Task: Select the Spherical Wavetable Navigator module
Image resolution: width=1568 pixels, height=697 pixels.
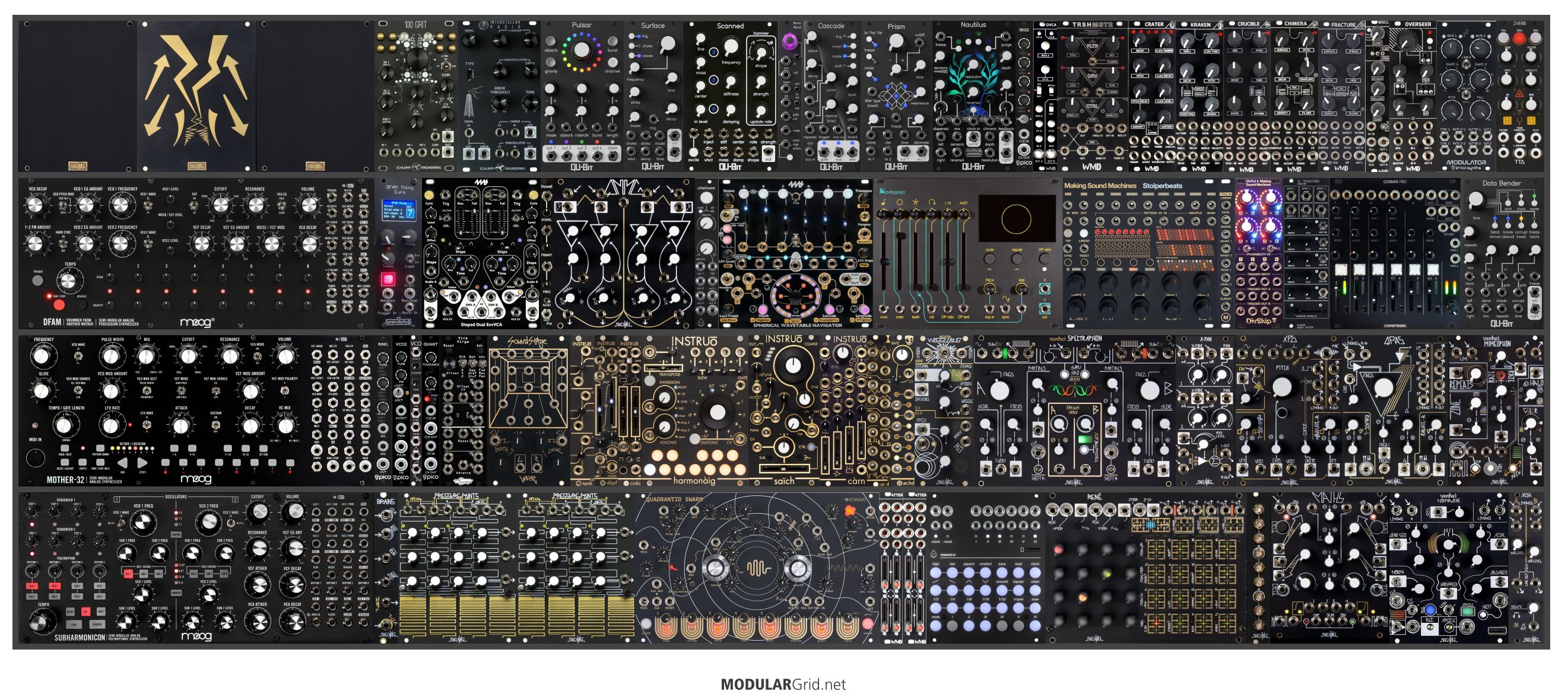Action: pyautogui.click(x=795, y=253)
